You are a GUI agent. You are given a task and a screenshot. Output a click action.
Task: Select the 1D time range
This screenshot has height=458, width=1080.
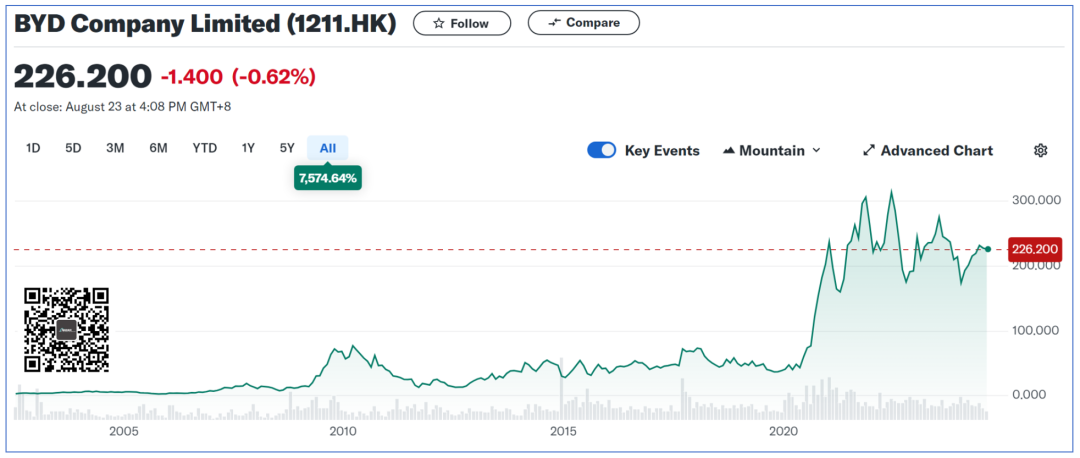(33, 148)
